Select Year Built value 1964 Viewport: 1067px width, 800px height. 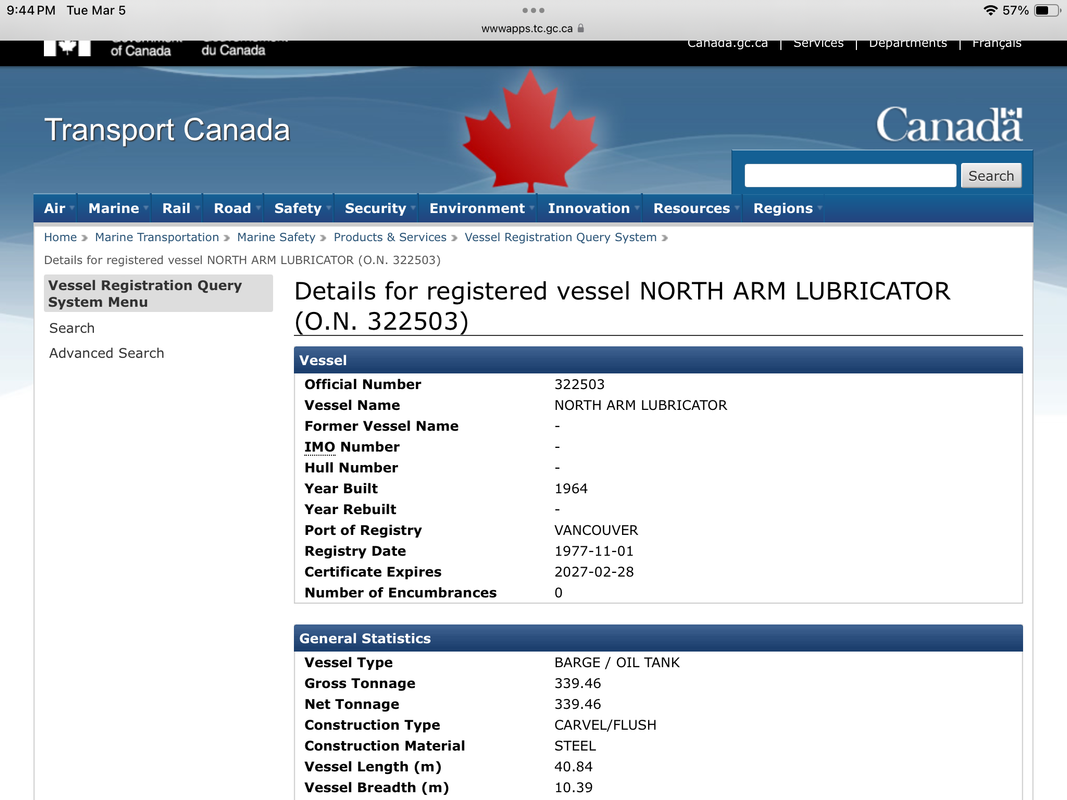coord(571,489)
